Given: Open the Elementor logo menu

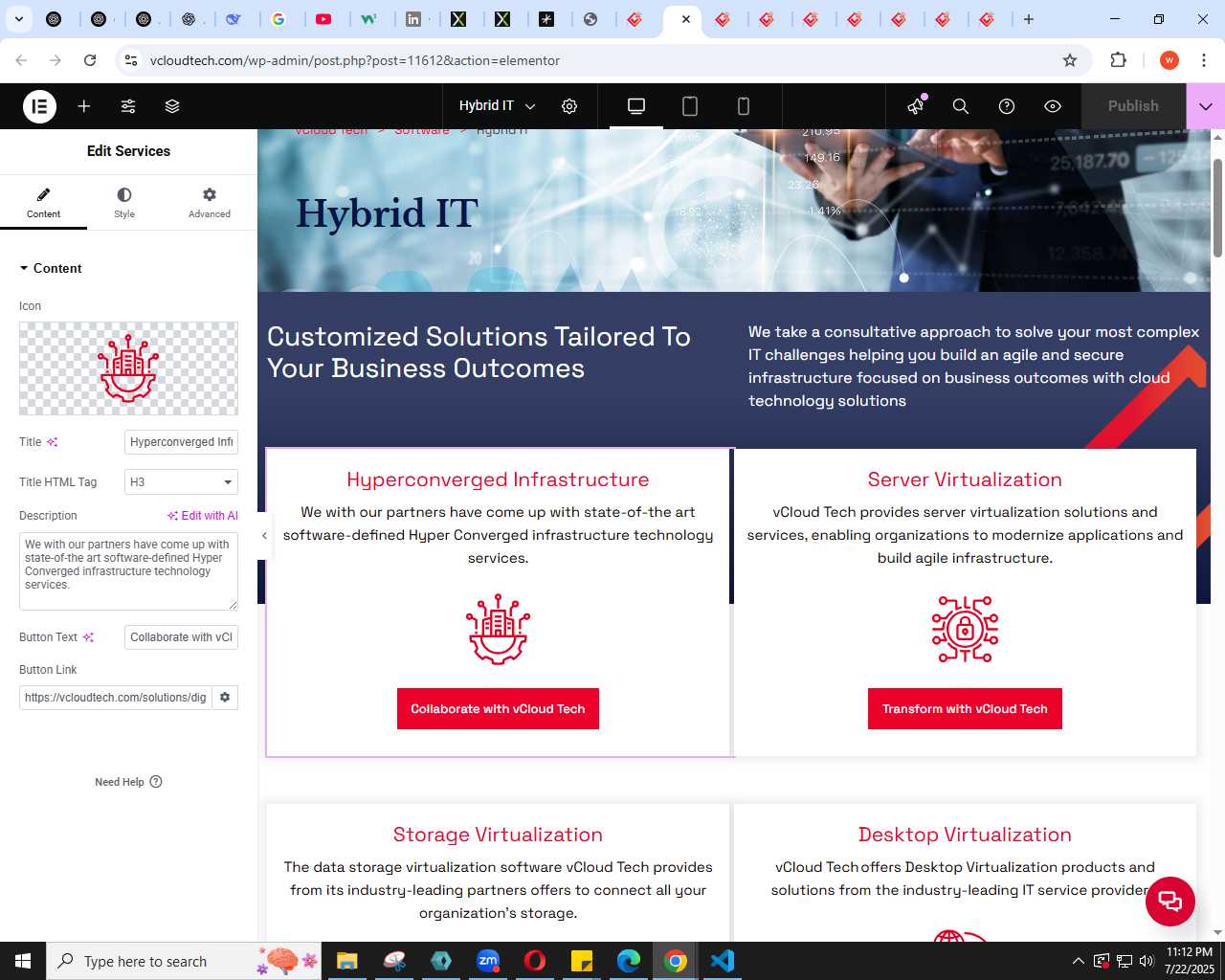Looking at the screenshot, I should (x=40, y=106).
